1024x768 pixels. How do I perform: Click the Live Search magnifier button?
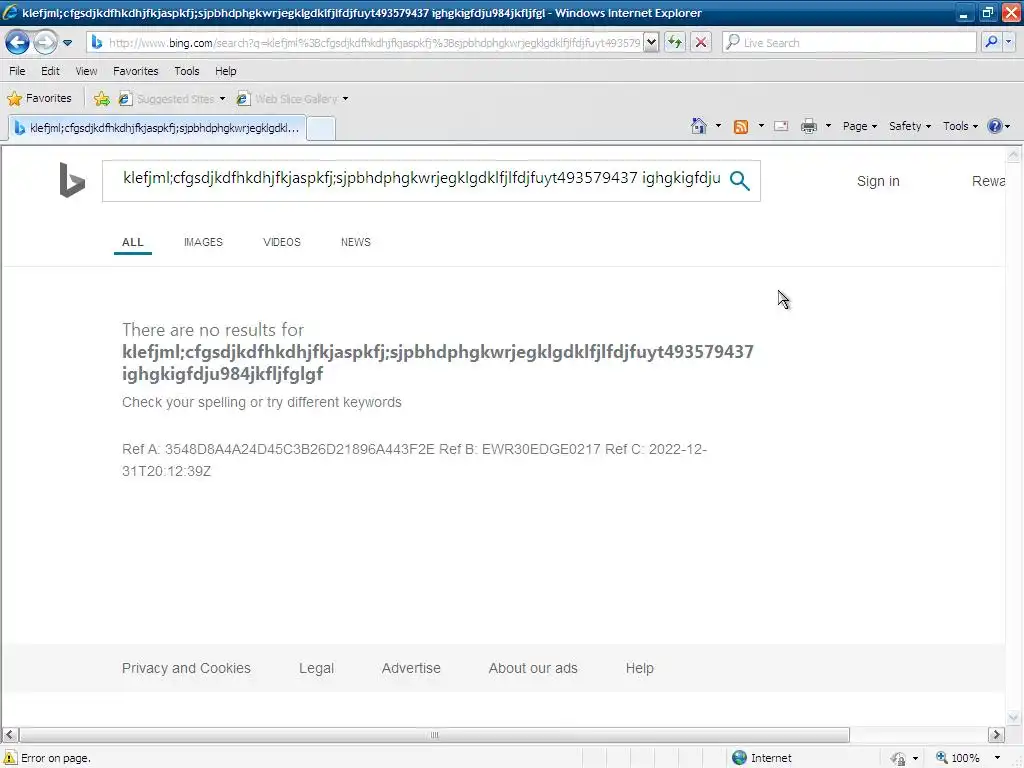(x=991, y=43)
